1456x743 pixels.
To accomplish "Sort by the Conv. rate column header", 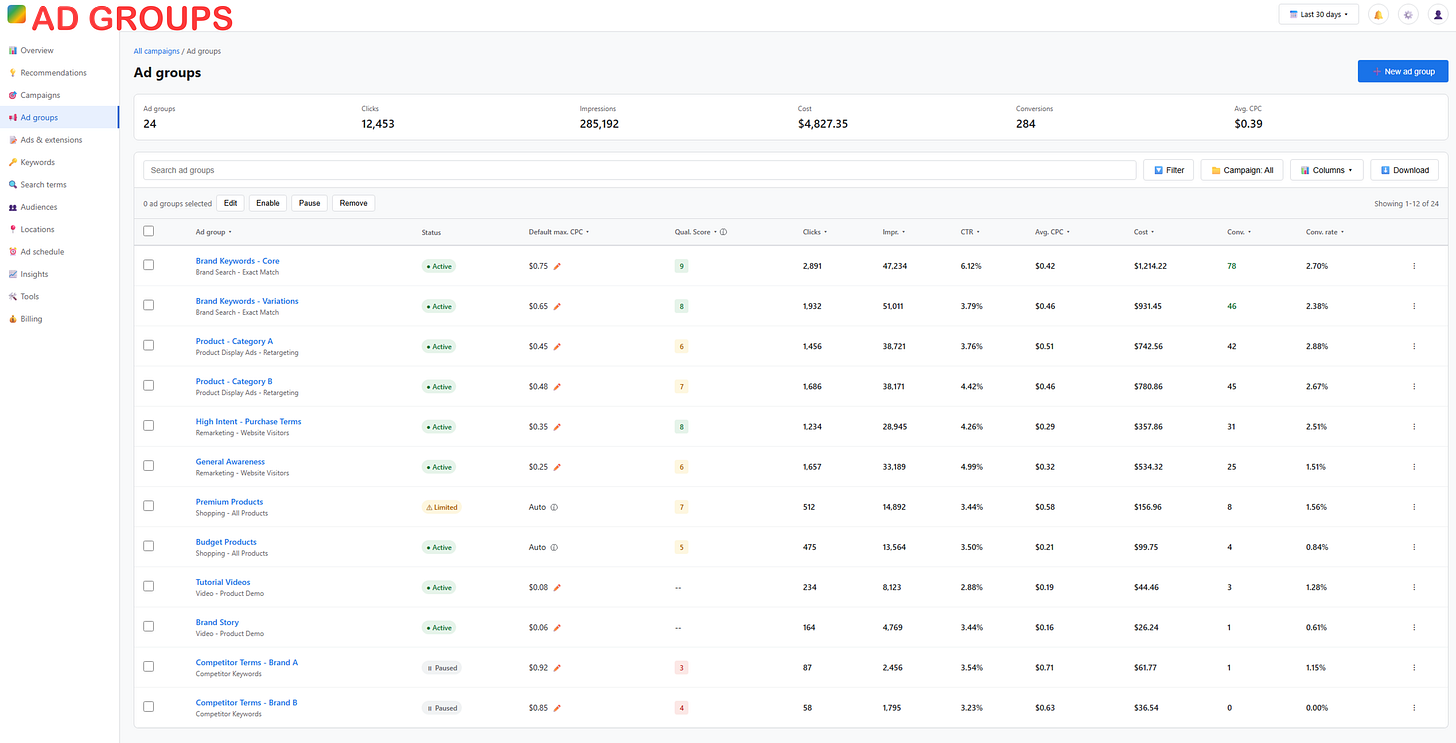I will coord(1325,232).
